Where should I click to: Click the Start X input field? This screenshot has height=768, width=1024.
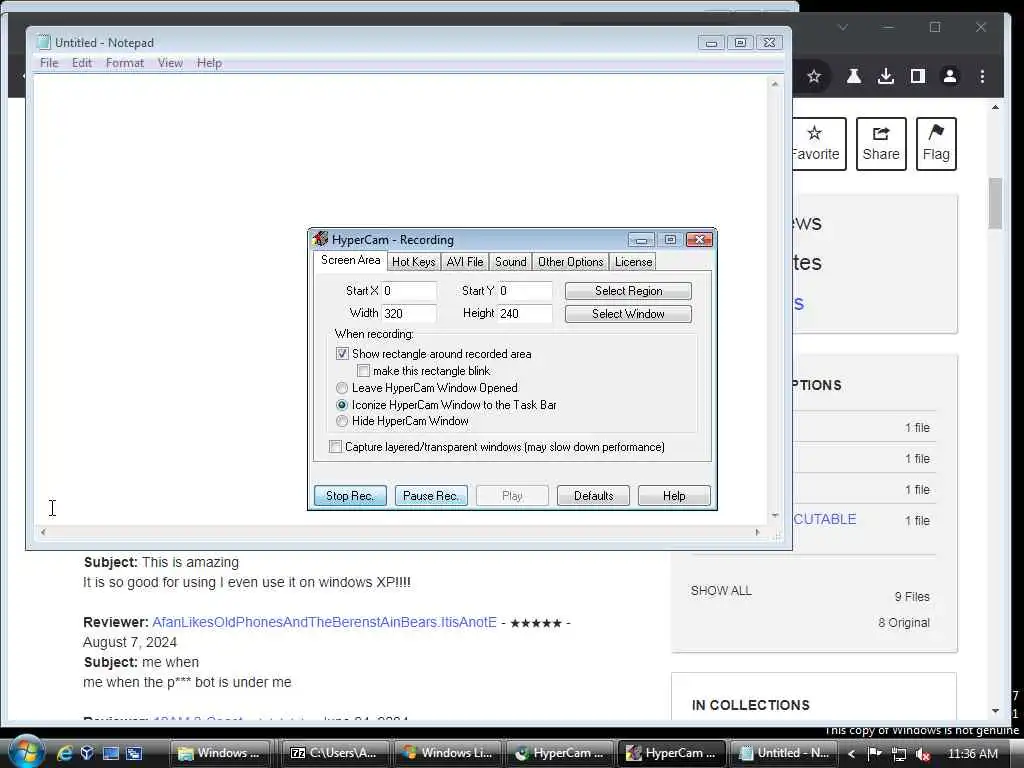[409, 291]
